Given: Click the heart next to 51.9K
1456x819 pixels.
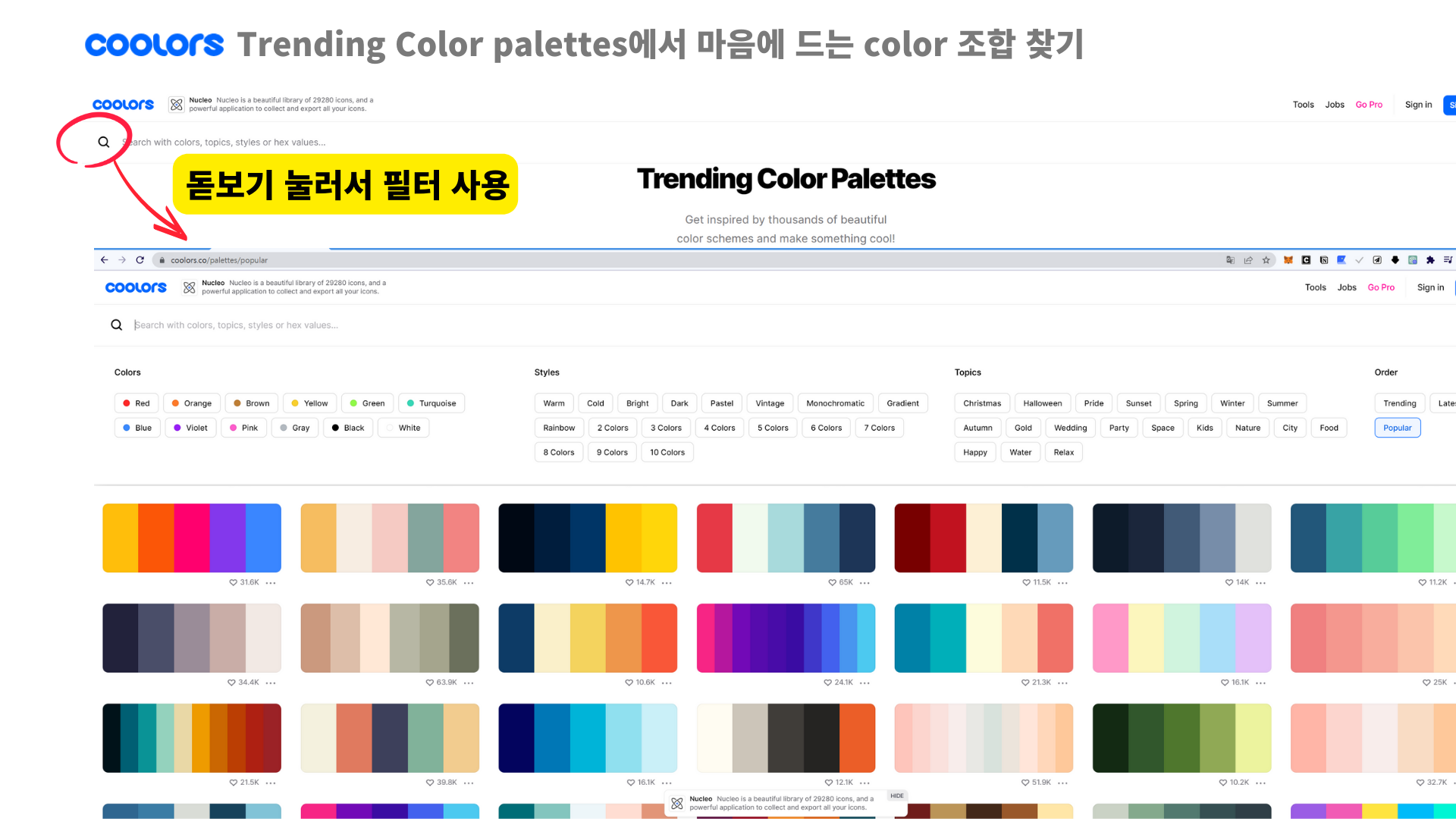Looking at the screenshot, I should pyautogui.click(x=1025, y=783).
